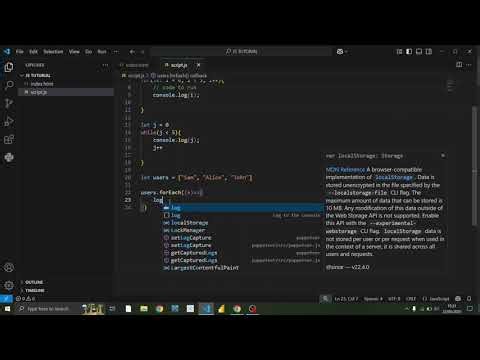The width and height of the screenshot is (480, 360).
Task: Go back with the navigation arrow
Action: click(x=132, y=52)
